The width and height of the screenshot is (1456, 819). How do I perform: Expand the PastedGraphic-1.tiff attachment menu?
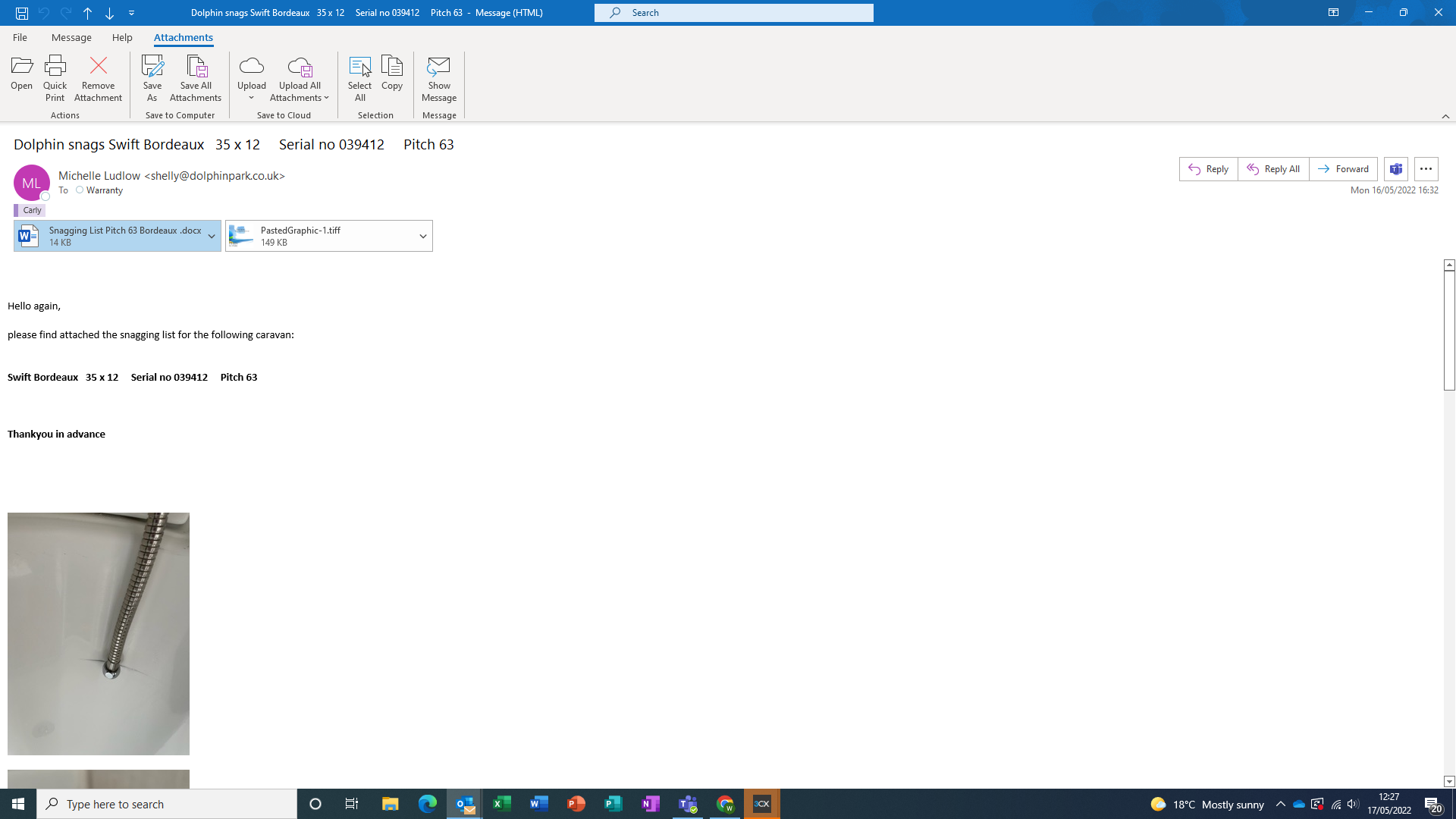pyautogui.click(x=423, y=237)
